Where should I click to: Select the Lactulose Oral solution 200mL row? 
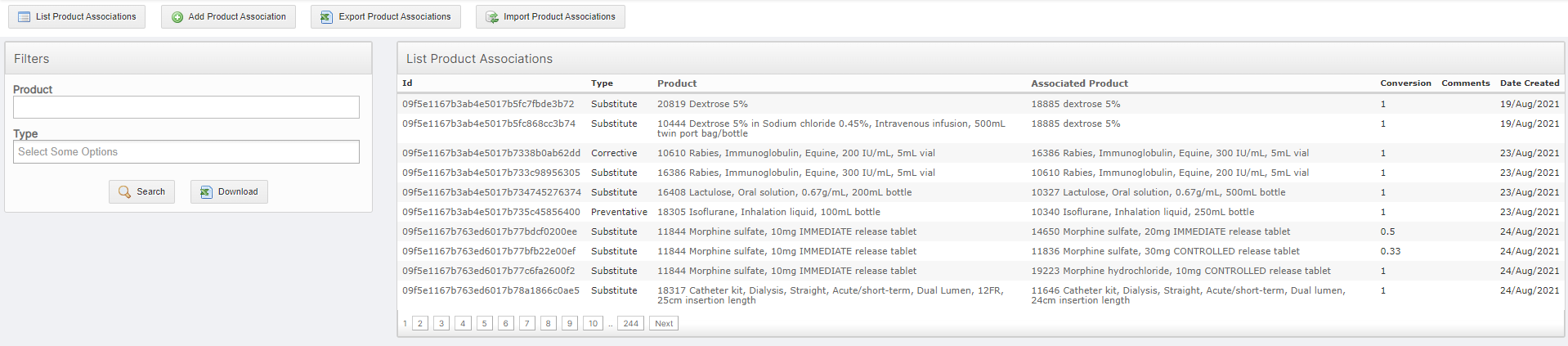point(784,192)
